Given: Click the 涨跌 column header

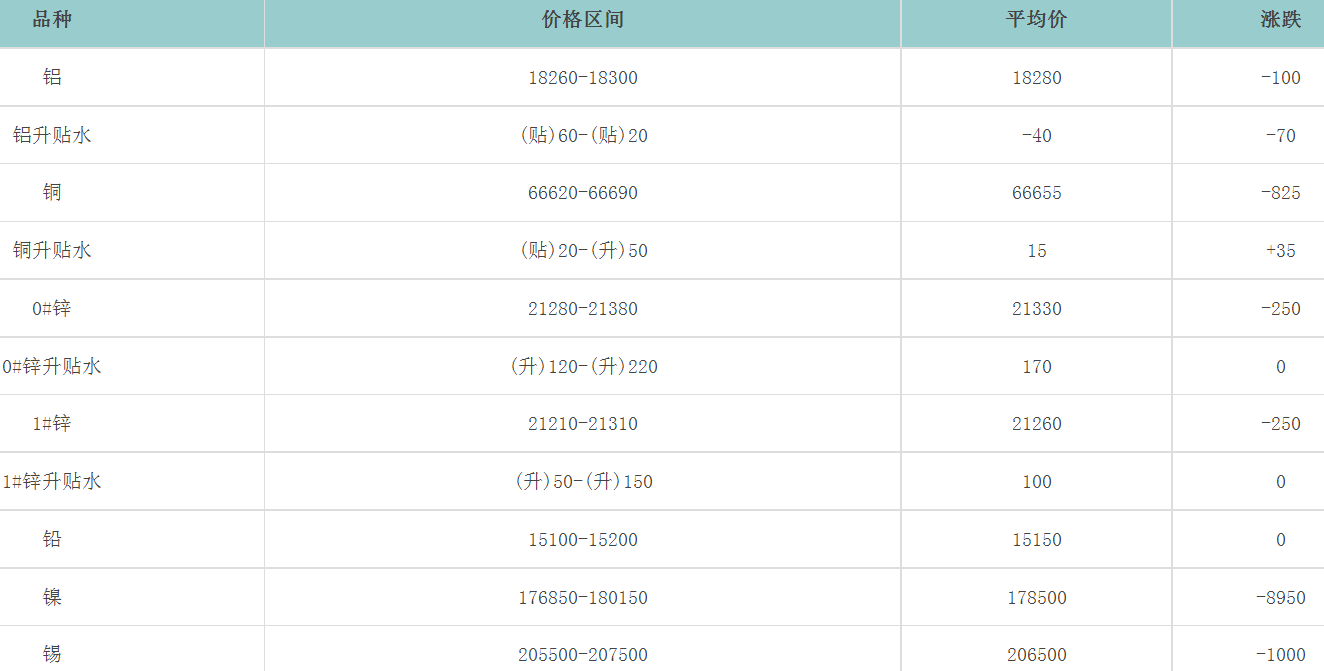Looking at the screenshot, I should (1280, 20).
